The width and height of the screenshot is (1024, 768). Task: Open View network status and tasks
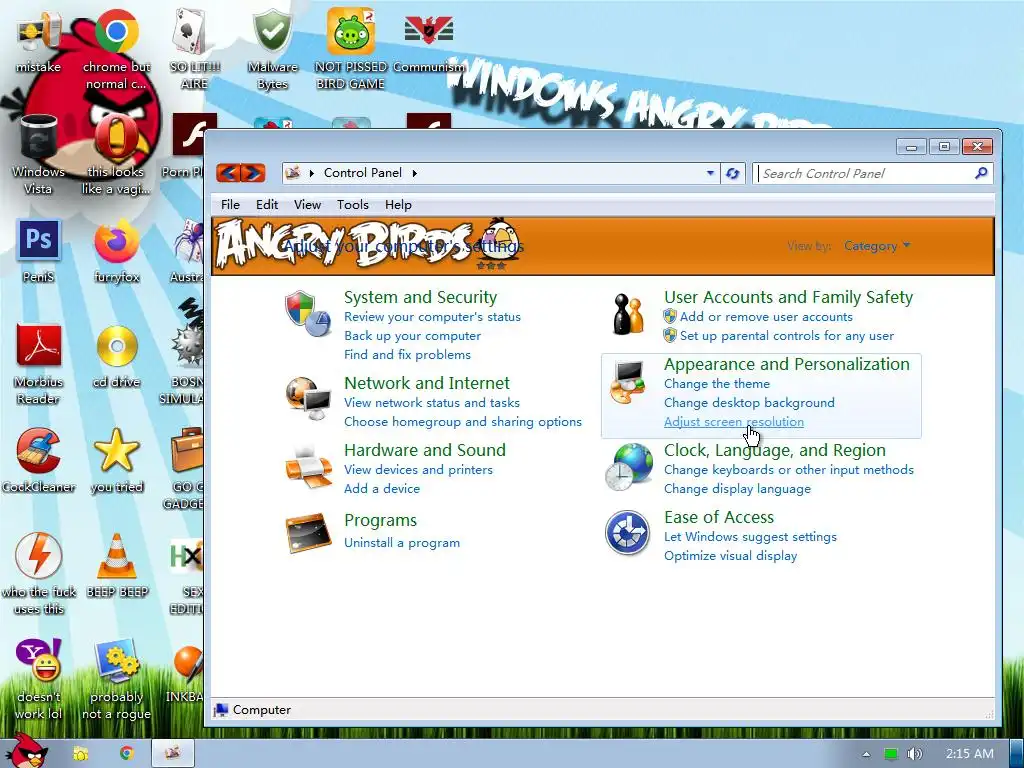[432, 403]
